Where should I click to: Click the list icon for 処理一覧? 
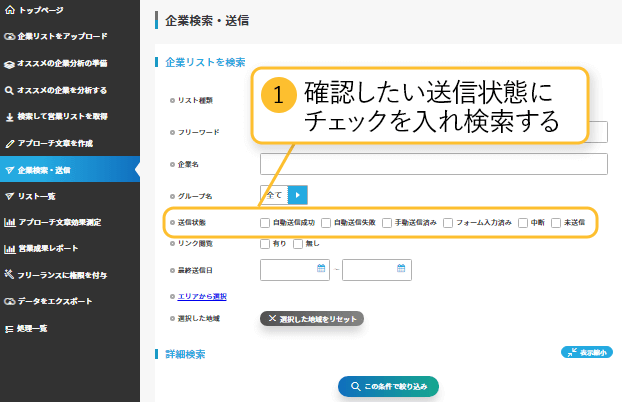click(9, 329)
